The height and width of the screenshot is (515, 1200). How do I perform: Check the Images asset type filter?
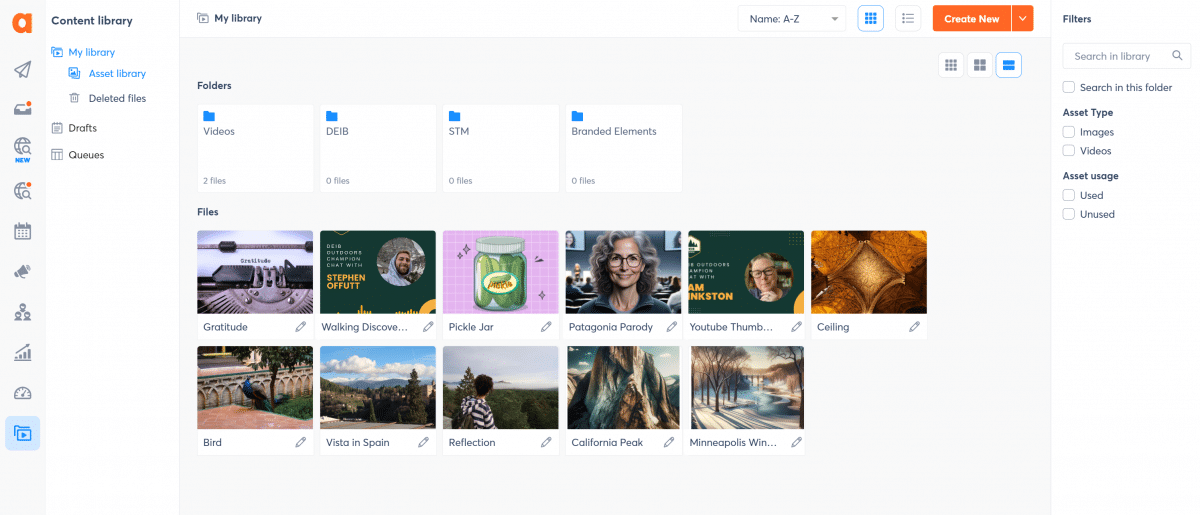click(1069, 132)
